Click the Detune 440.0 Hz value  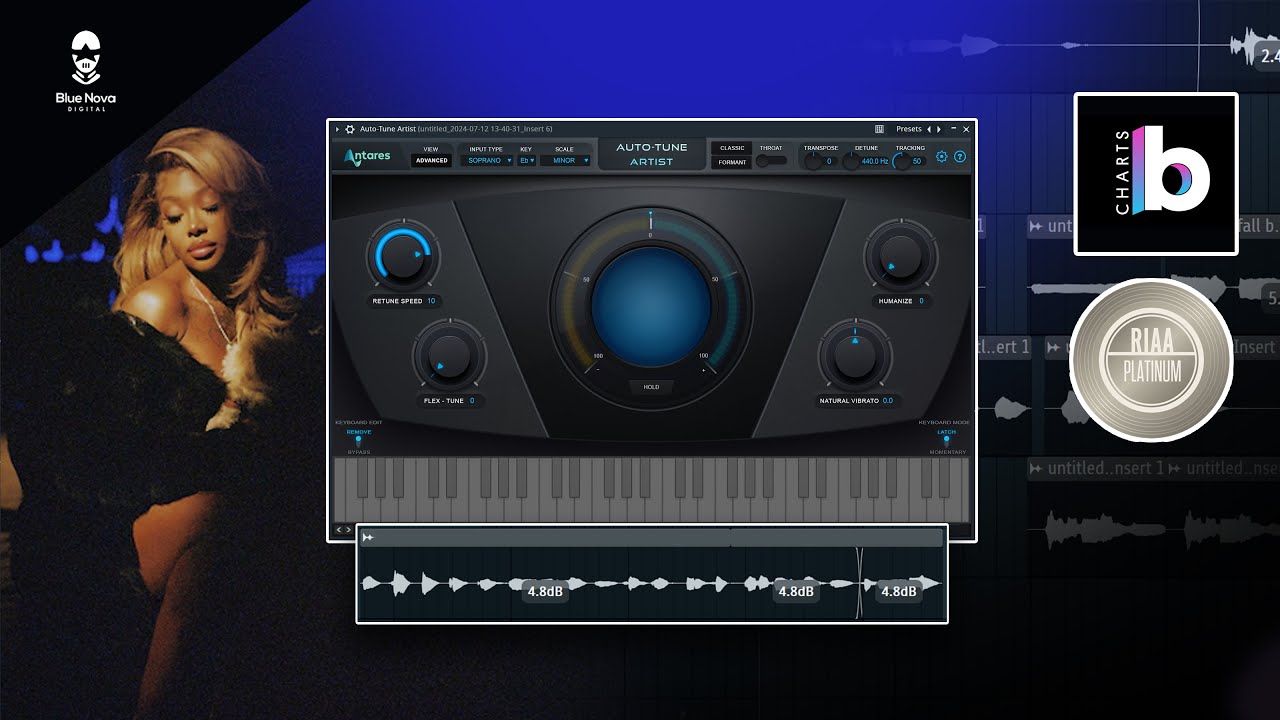875,161
